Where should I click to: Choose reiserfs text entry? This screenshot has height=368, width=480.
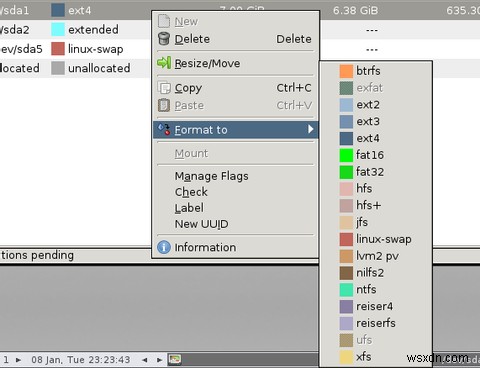(x=376, y=323)
